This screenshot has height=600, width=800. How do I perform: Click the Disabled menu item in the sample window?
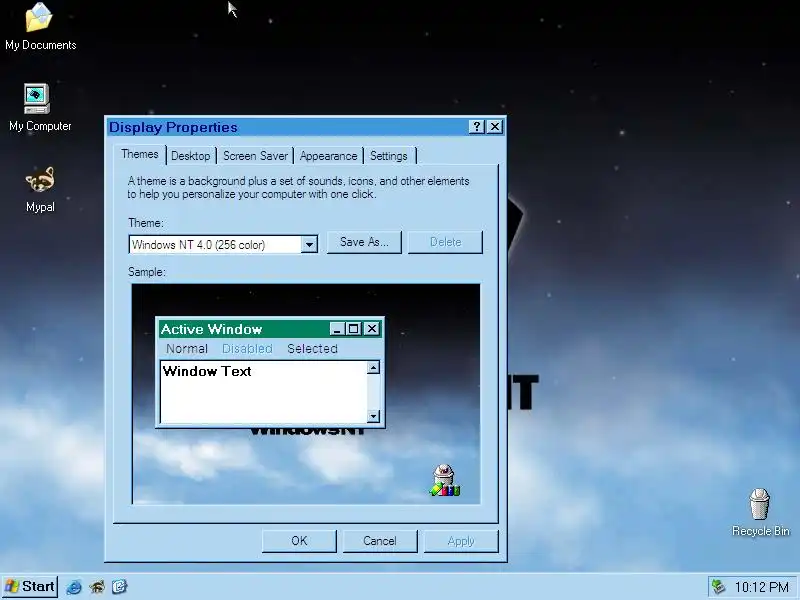247,348
